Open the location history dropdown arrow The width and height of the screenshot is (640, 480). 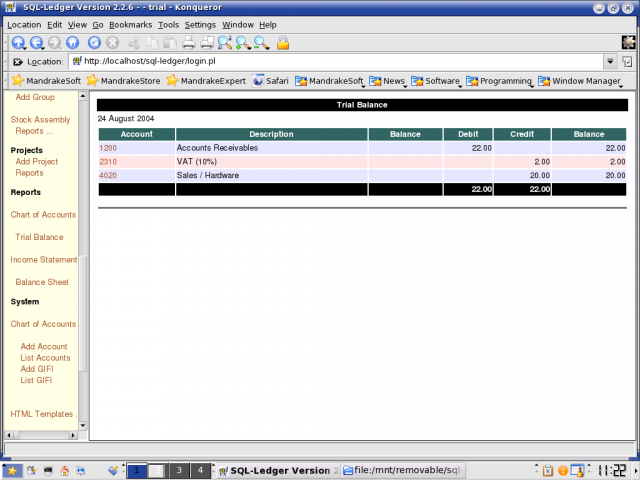(x=609, y=61)
